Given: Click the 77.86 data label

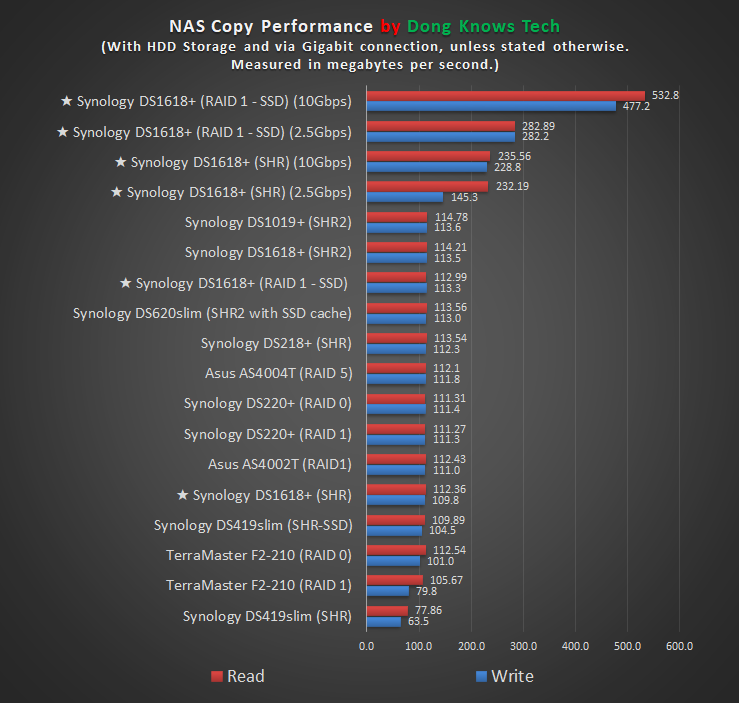Looking at the screenshot, I should (428, 610).
